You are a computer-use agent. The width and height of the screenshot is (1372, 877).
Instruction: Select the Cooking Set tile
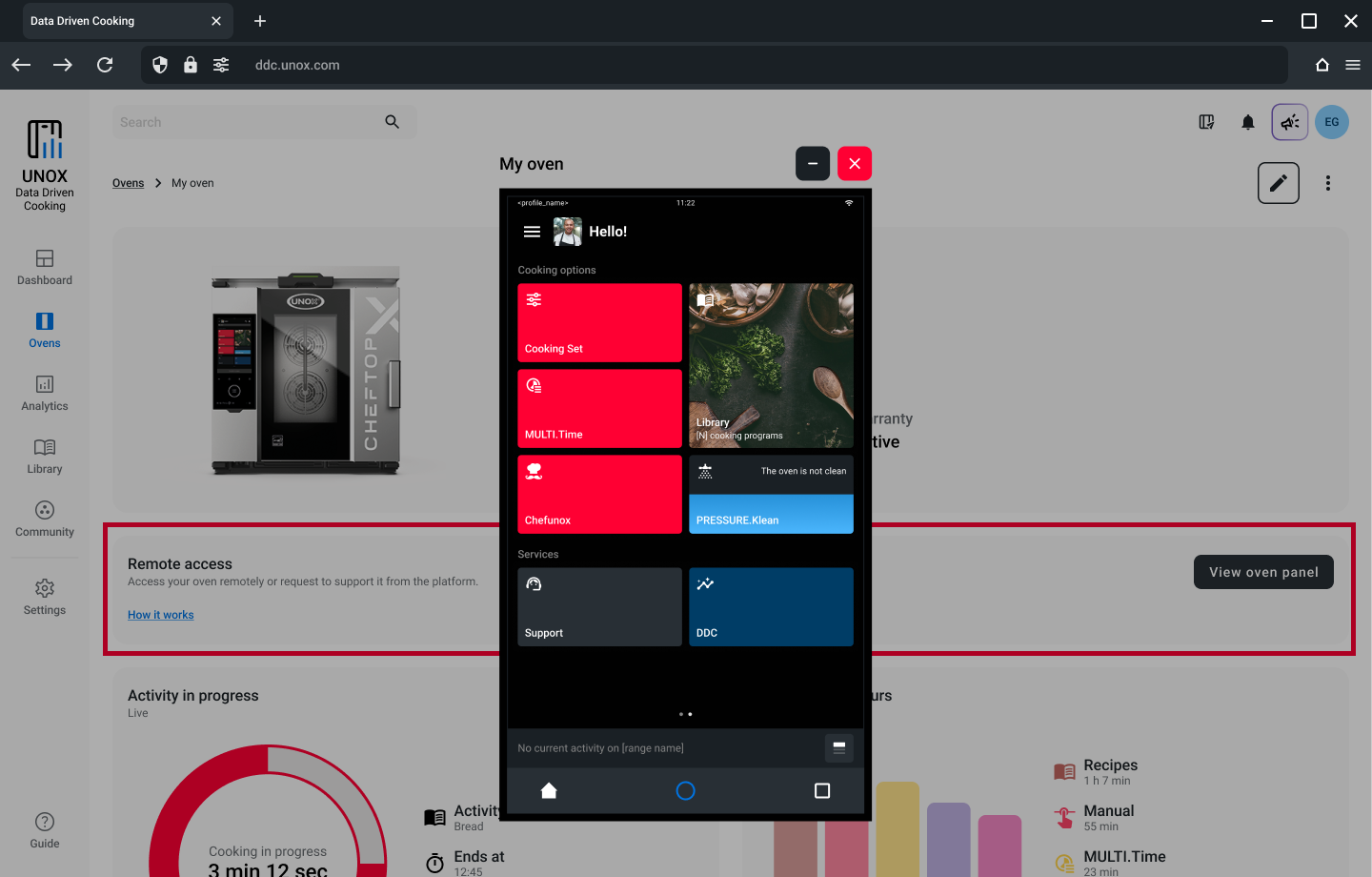click(x=599, y=322)
